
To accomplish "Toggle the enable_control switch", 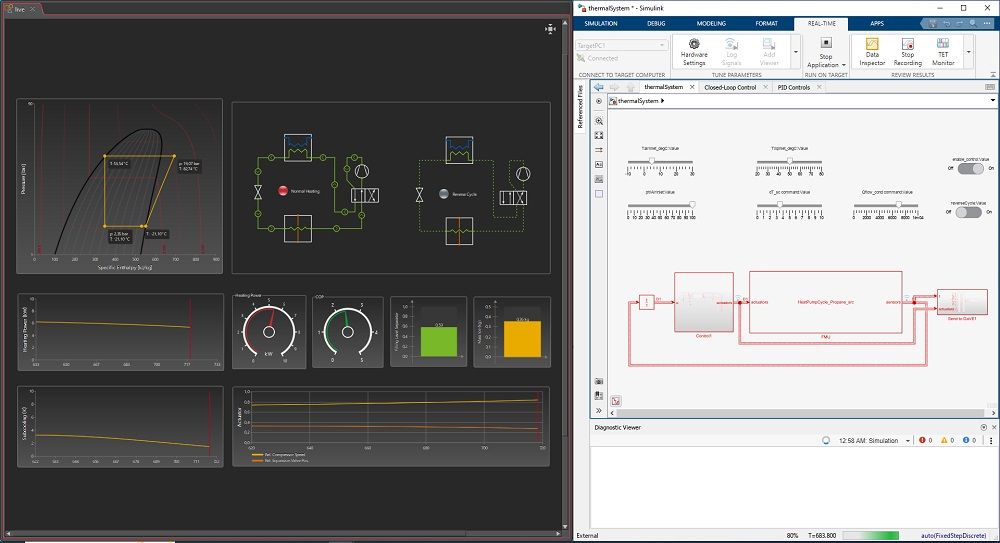I will coord(970,168).
